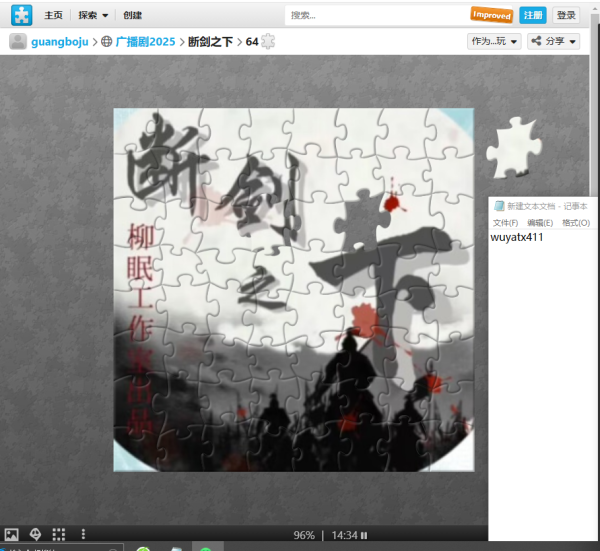This screenshot has width=600, height=551.
Task: Expand the 作为...玩 dropdown
Action: point(494,41)
